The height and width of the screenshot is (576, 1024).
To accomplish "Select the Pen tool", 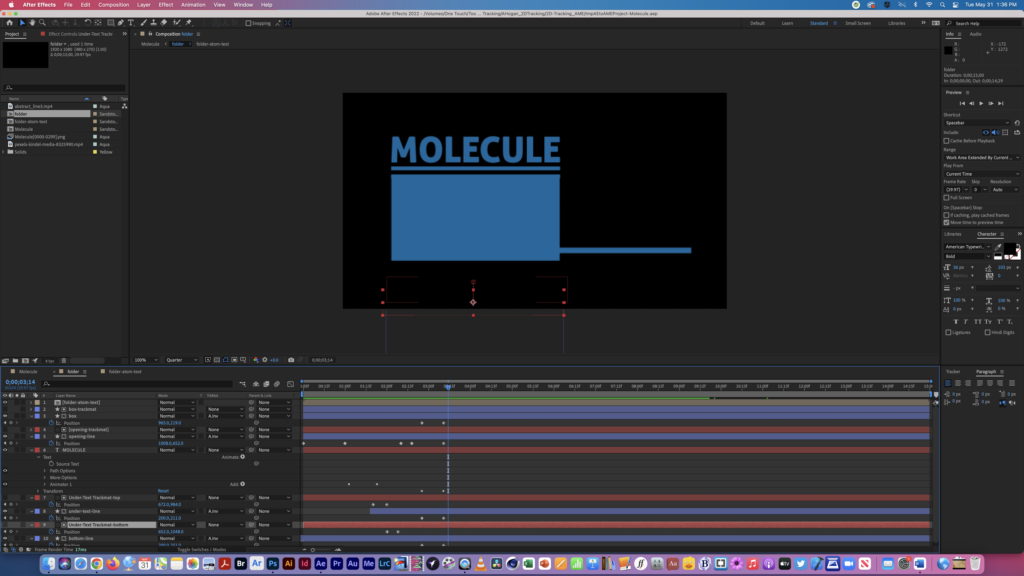I will [x=121, y=23].
